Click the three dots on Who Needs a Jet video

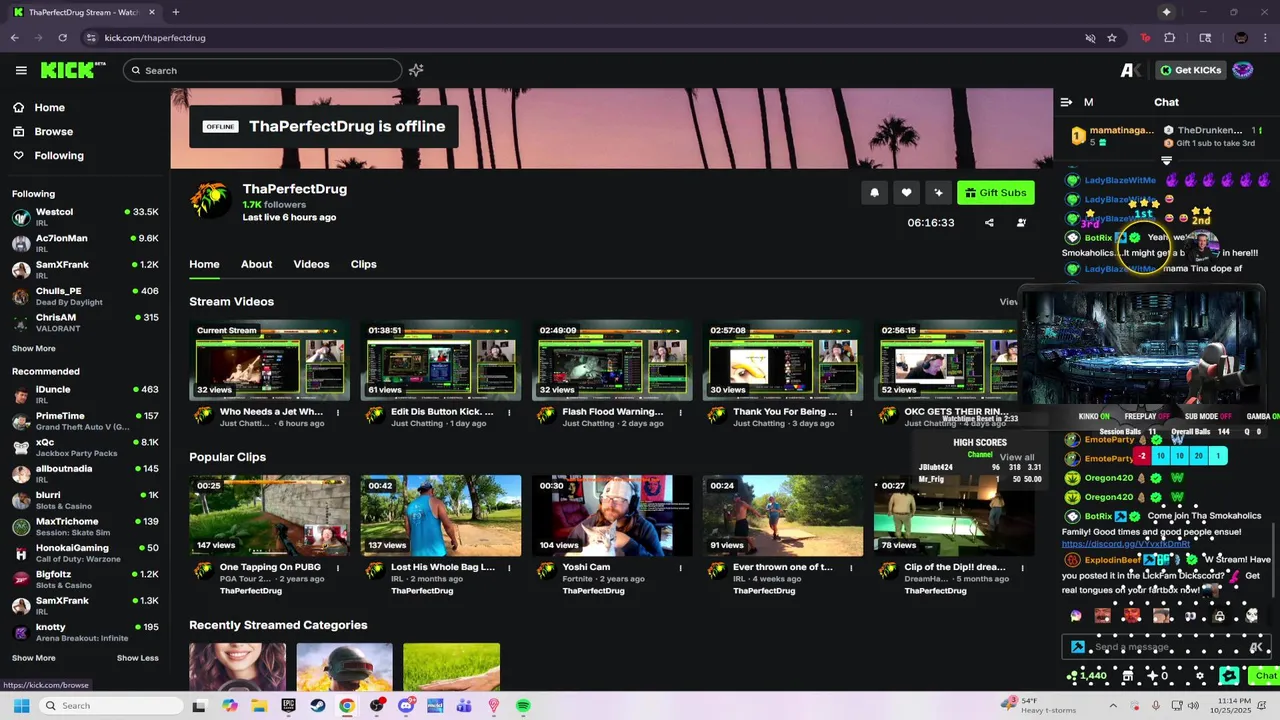pyautogui.click(x=338, y=412)
